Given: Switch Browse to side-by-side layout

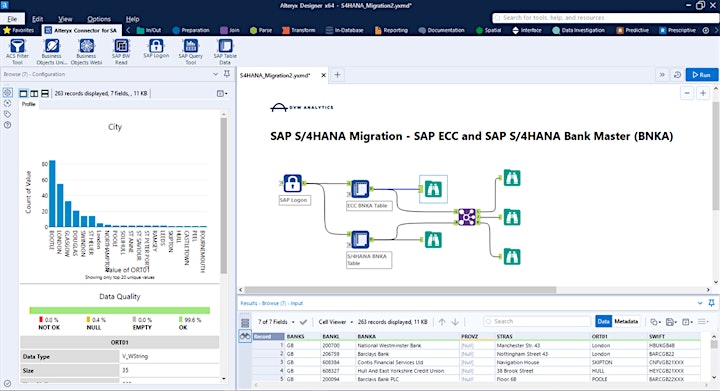Looking at the screenshot, I should click(x=34, y=93).
